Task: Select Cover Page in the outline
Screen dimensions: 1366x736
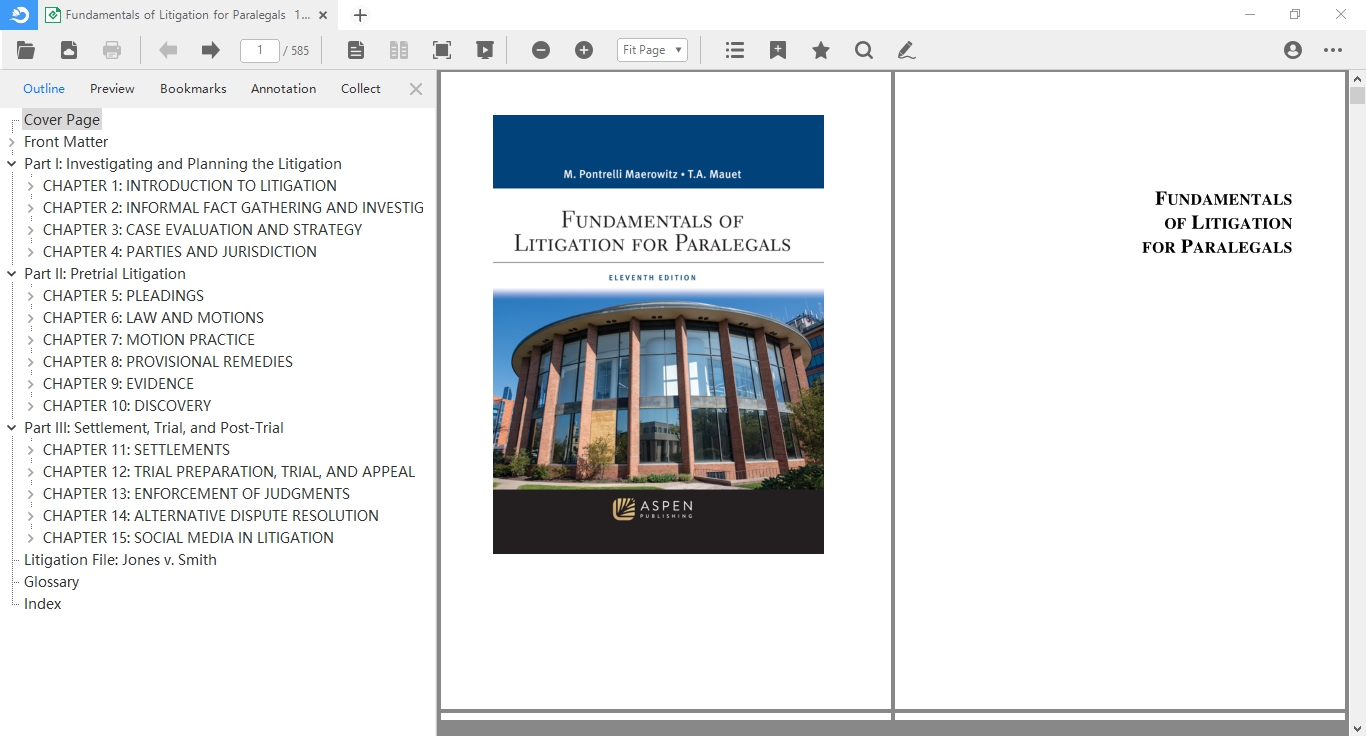Action: click(x=62, y=120)
